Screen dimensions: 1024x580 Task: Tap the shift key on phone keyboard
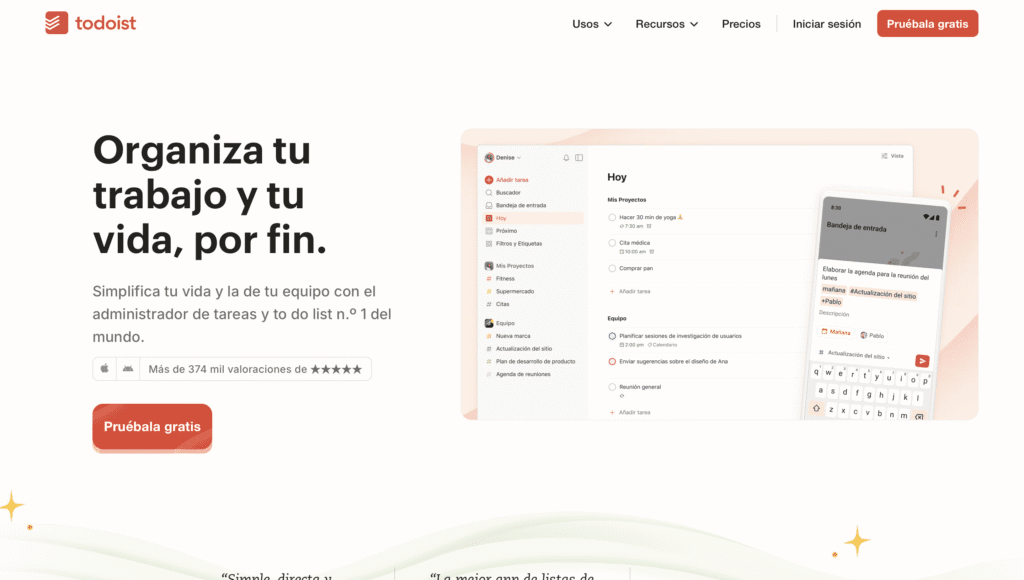816,408
